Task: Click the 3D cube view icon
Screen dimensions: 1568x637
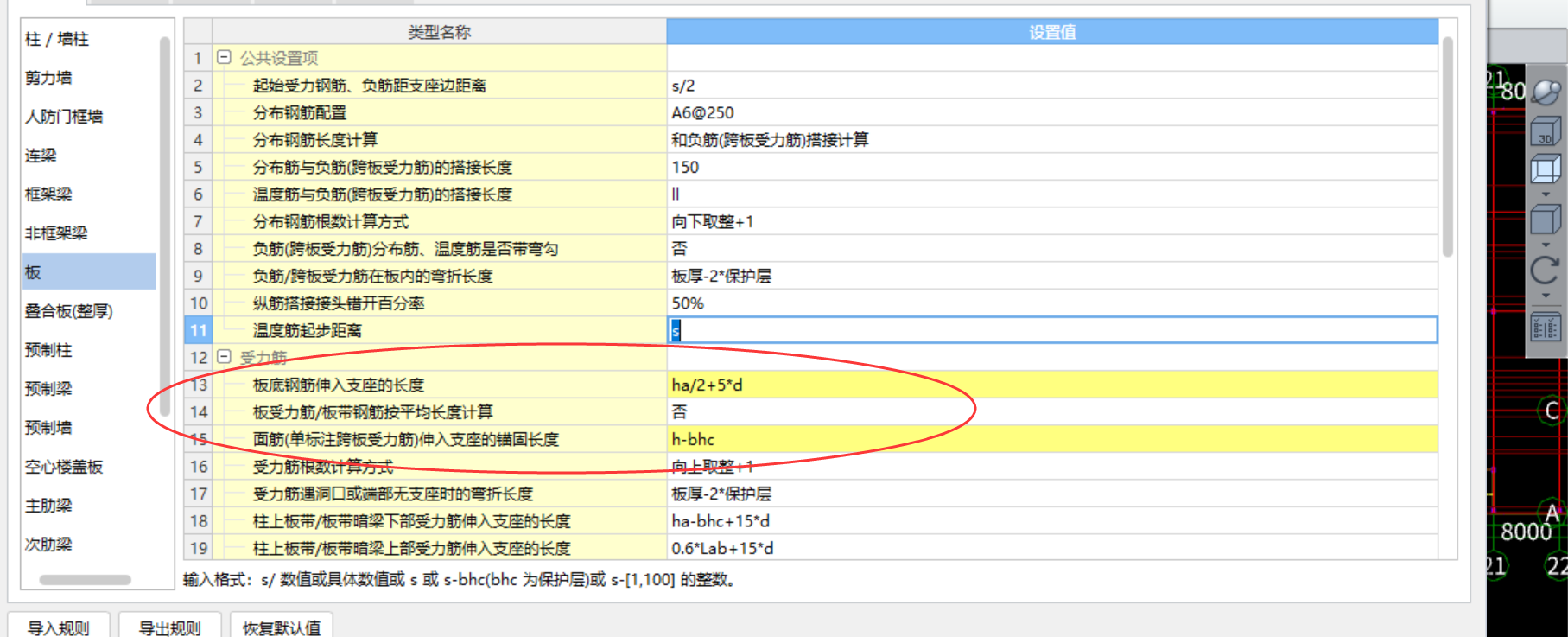Action: click(x=1546, y=132)
